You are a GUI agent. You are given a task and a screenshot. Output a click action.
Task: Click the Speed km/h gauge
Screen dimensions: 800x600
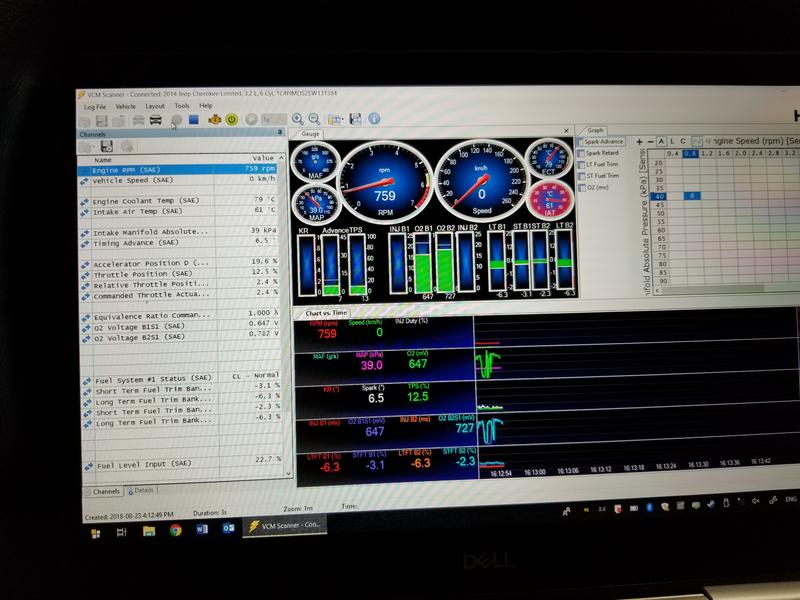(482, 181)
